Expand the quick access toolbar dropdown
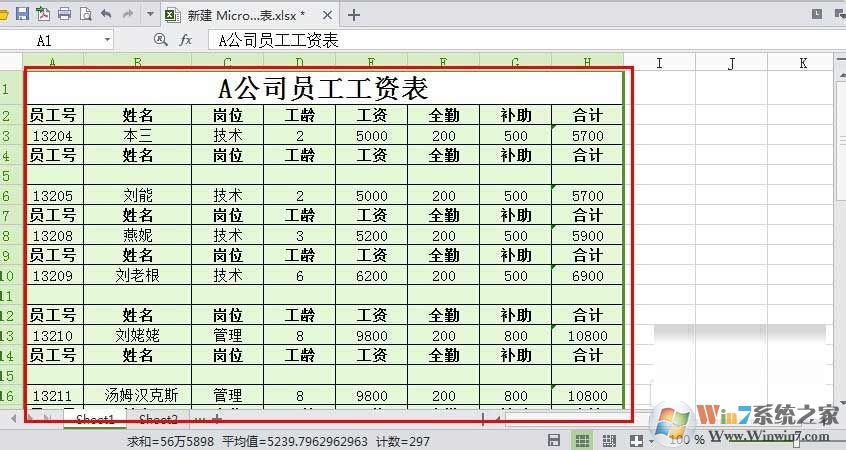846x450 pixels. coord(150,15)
